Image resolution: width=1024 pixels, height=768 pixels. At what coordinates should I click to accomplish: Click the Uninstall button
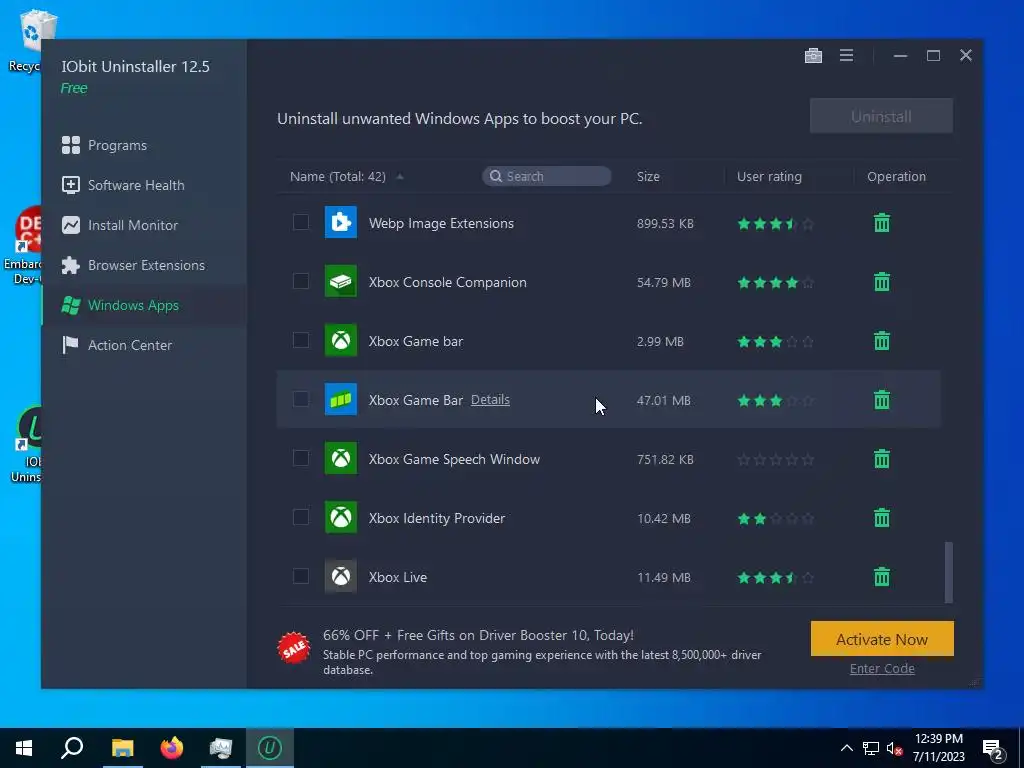pyautogui.click(x=881, y=116)
